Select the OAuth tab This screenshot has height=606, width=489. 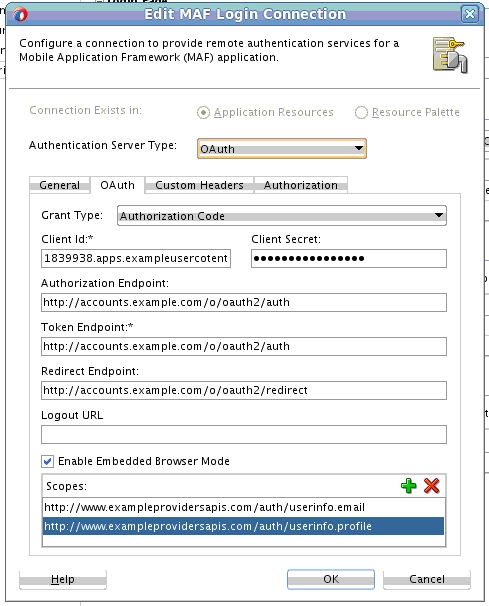point(118,185)
